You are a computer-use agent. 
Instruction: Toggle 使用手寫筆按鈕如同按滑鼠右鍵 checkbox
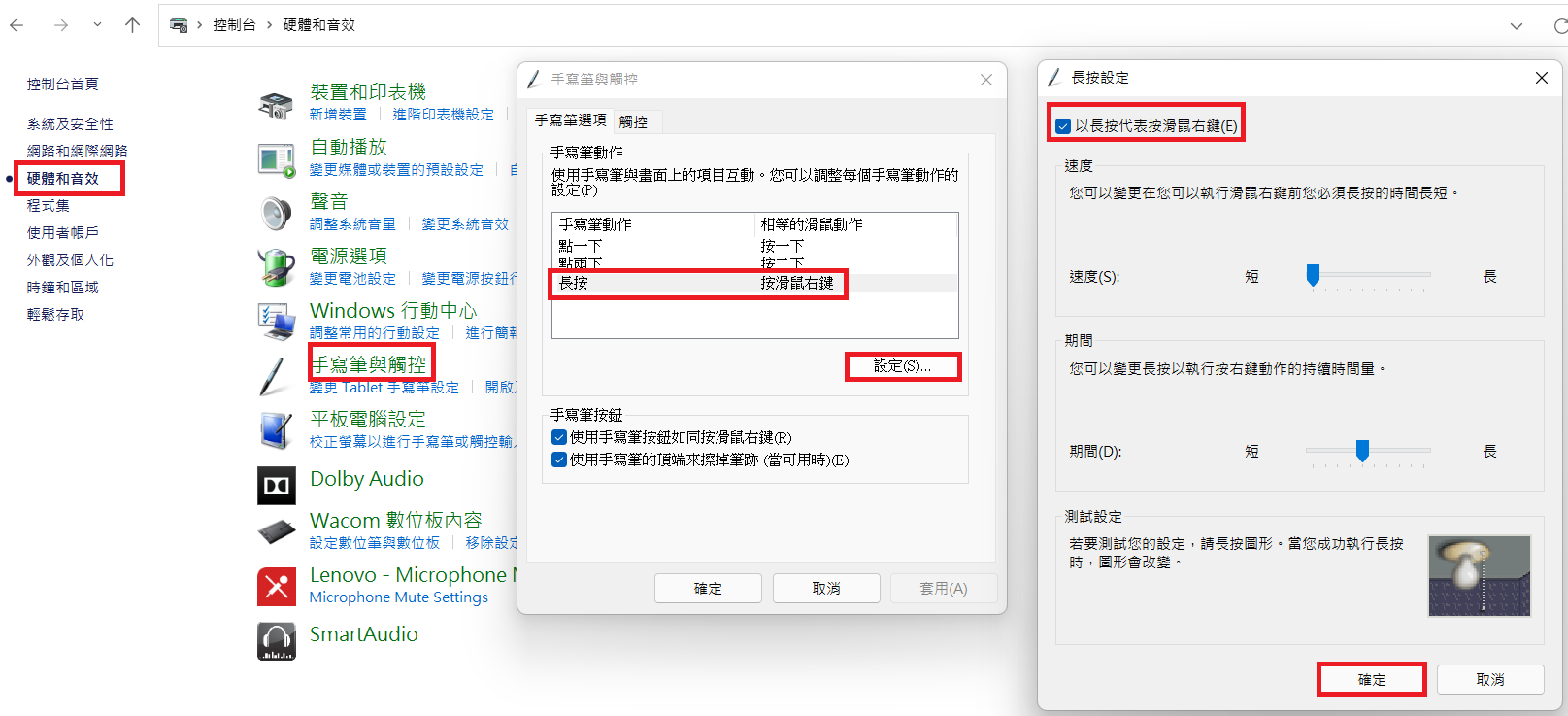(559, 438)
